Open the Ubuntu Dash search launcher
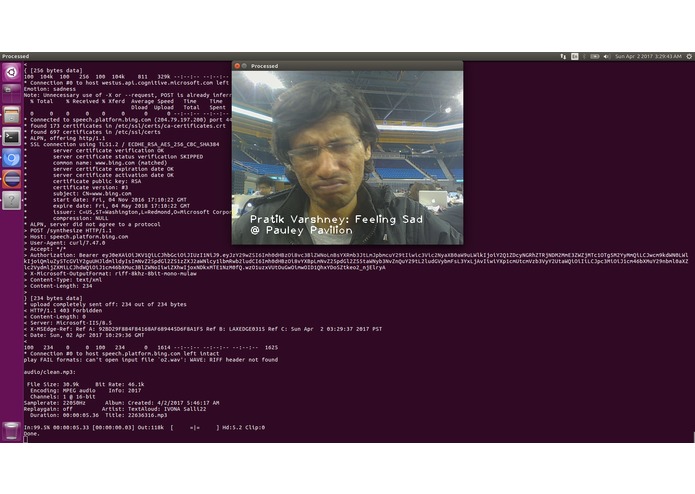Image resolution: width=695 pixels, height=494 pixels. [12, 72]
